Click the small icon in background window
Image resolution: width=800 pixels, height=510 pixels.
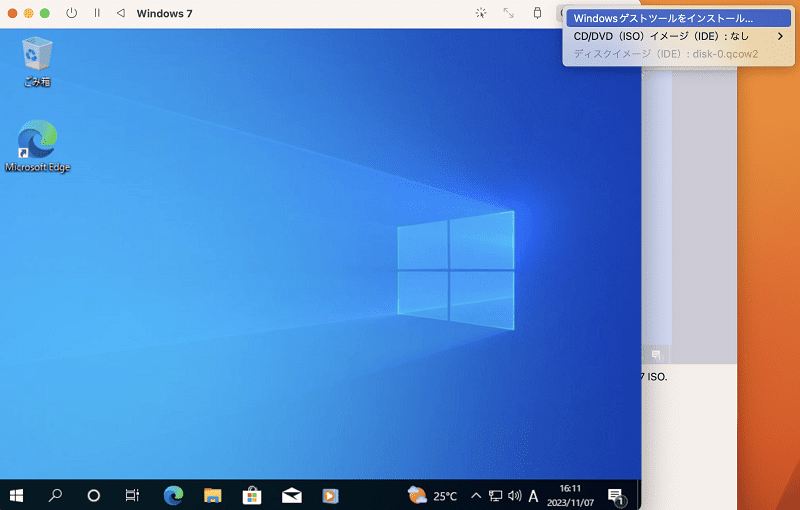click(656, 354)
